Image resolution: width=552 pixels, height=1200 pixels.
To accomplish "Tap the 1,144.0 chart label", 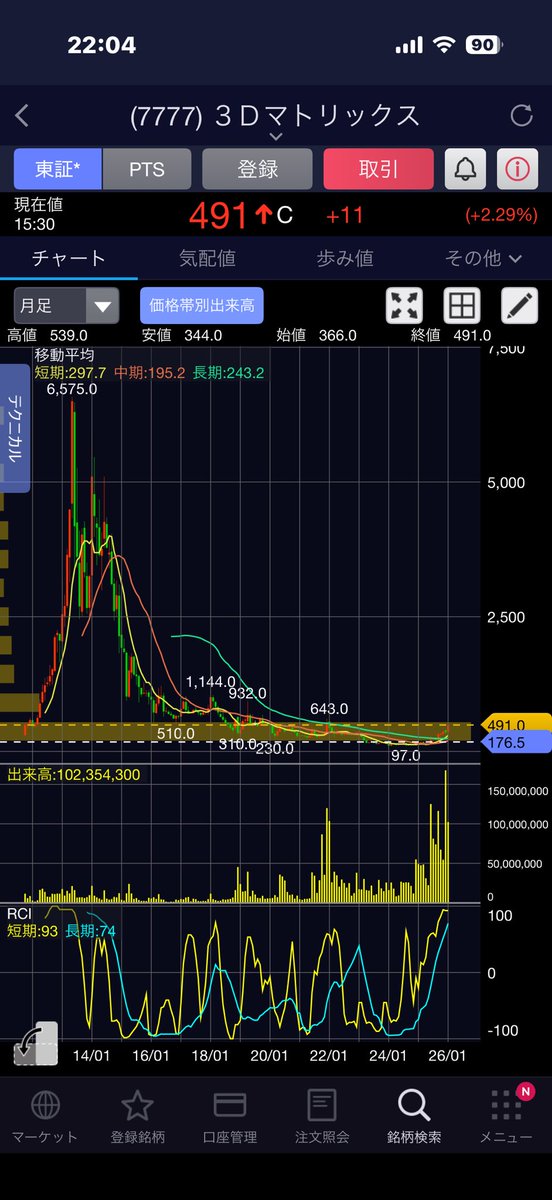I will [x=211, y=682].
